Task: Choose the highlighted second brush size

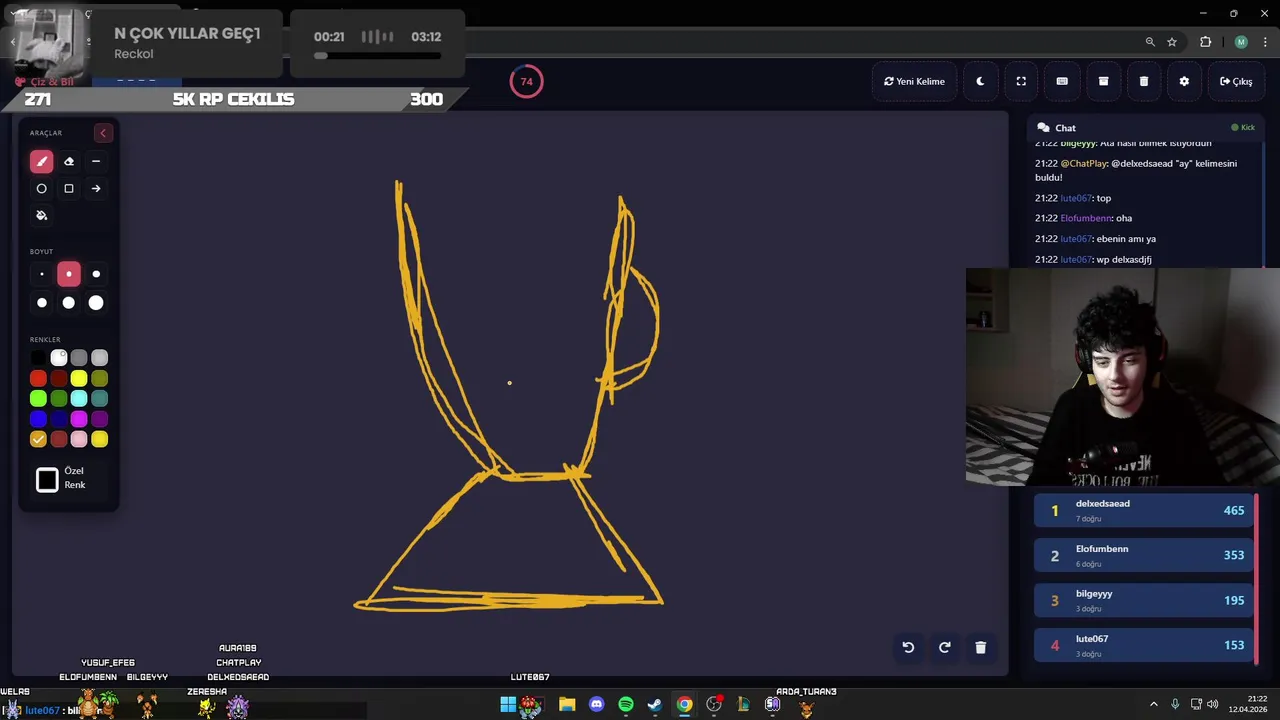Action: click(x=69, y=274)
